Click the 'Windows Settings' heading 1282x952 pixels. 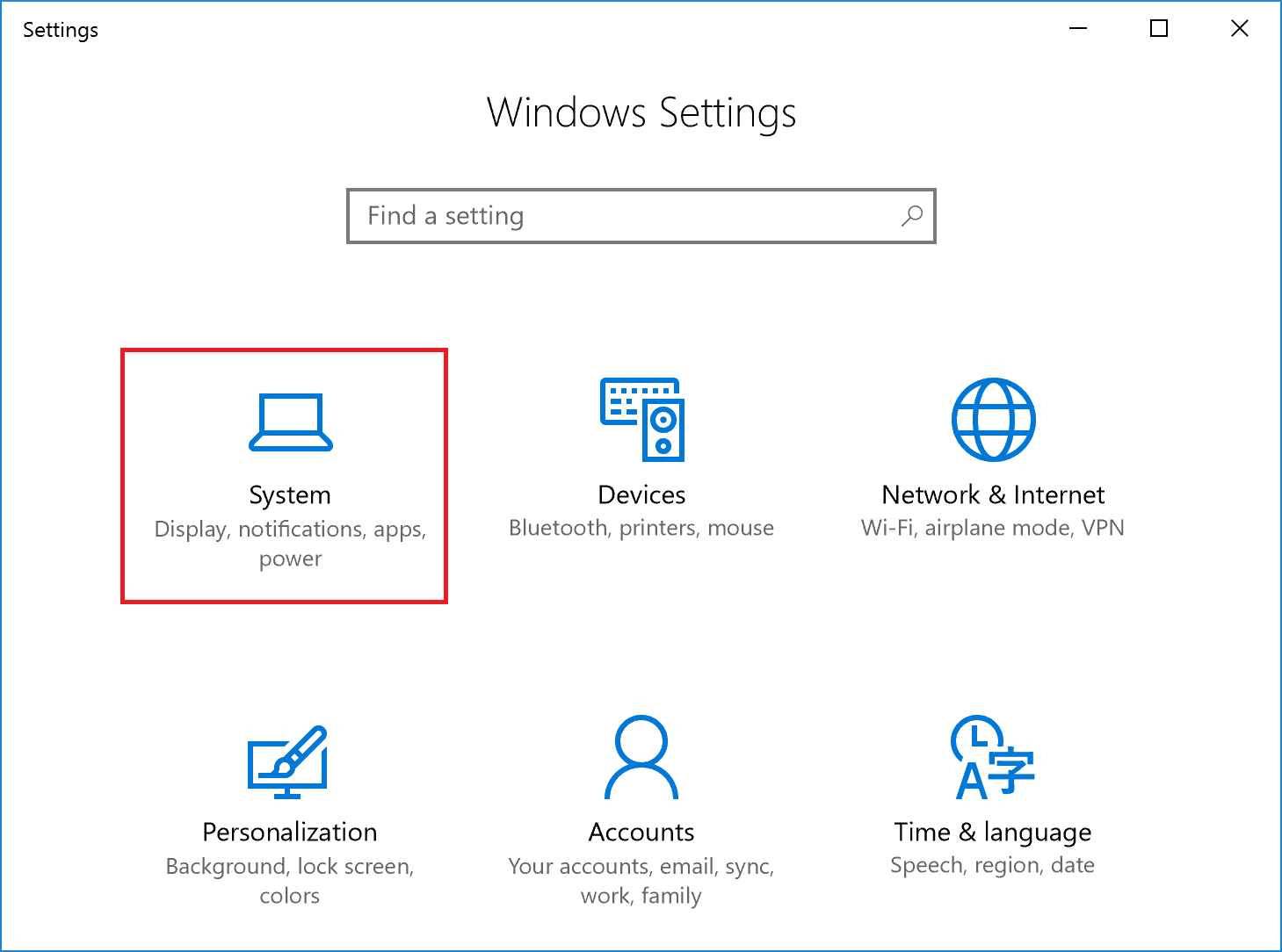(641, 113)
